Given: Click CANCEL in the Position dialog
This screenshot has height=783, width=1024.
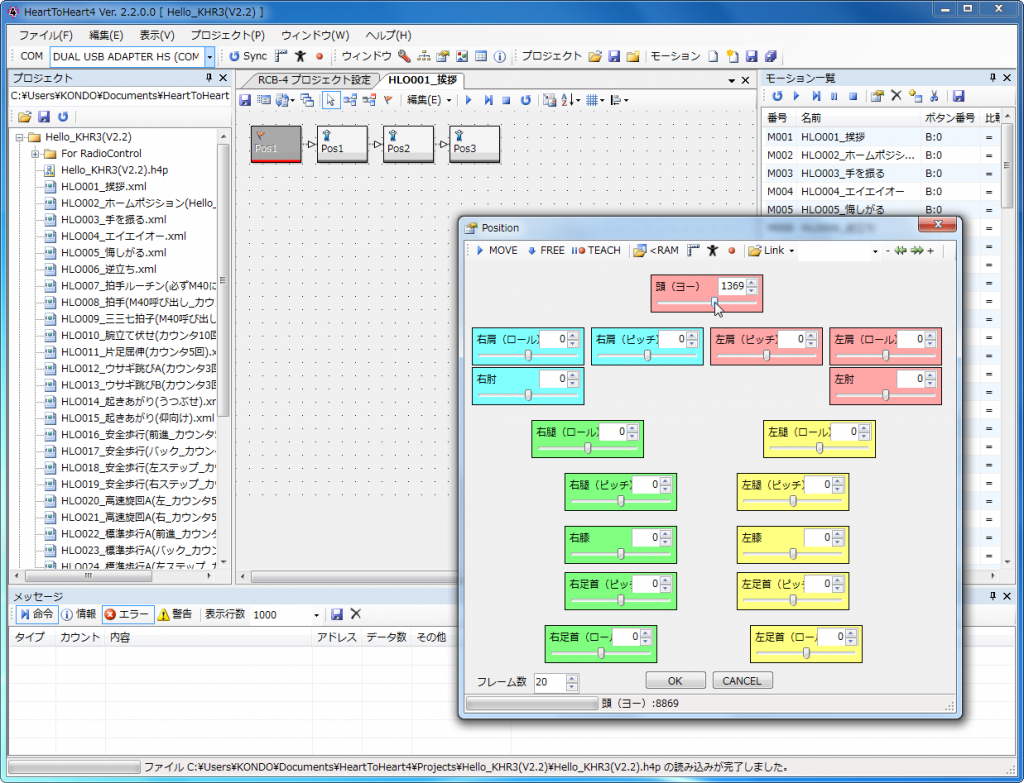Looking at the screenshot, I should (742, 680).
